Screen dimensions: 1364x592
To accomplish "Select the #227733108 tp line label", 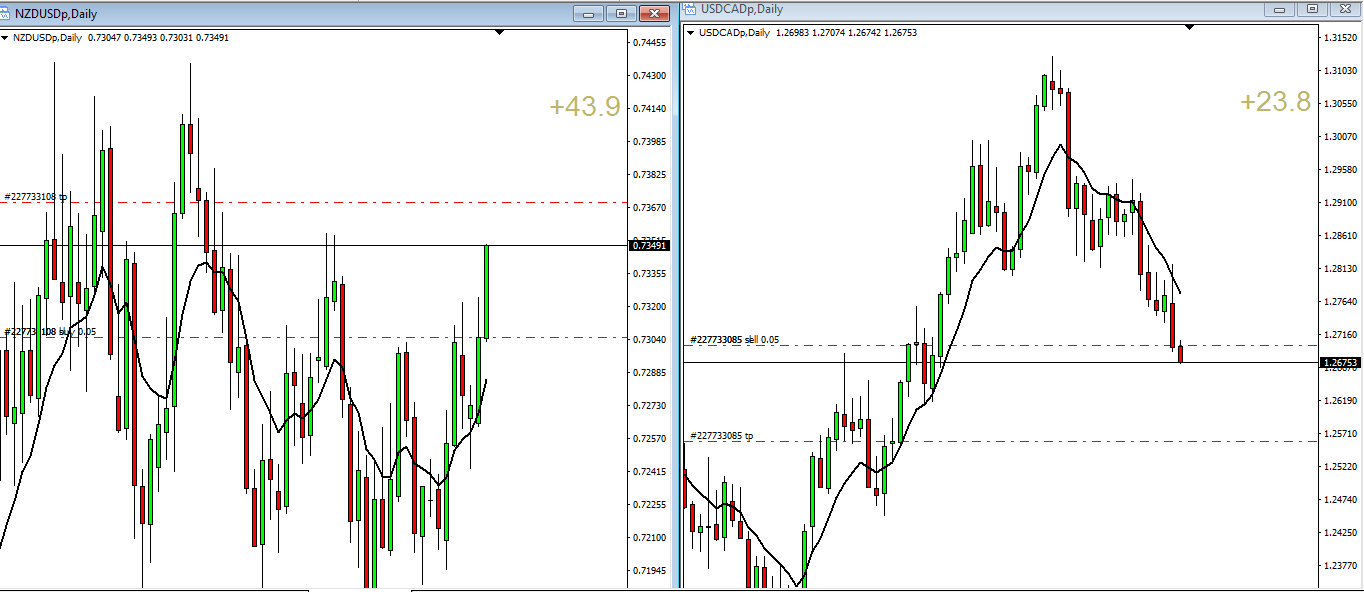I will coord(36,197).
